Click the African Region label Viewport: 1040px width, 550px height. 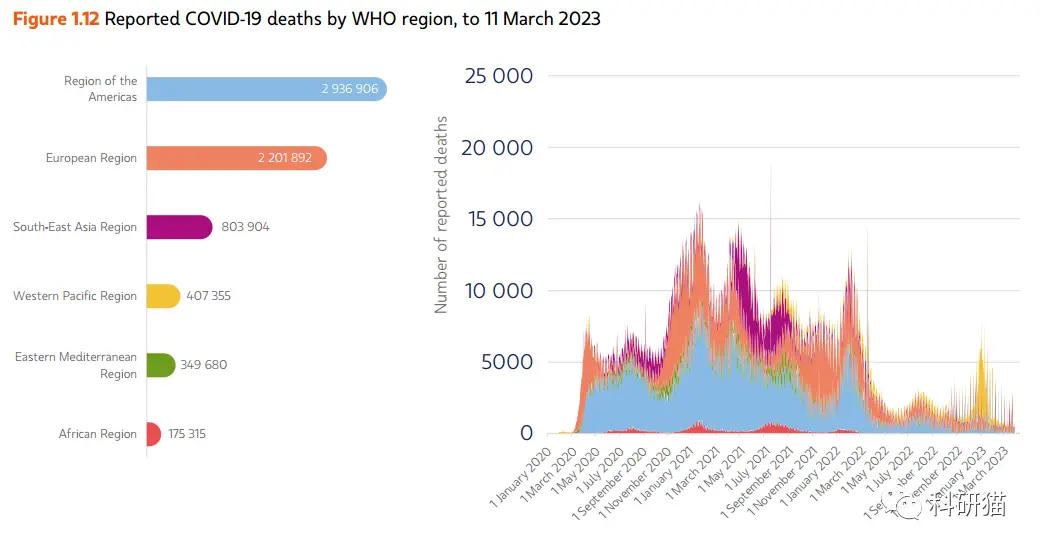pyautogui.click(x=98, y=434)
